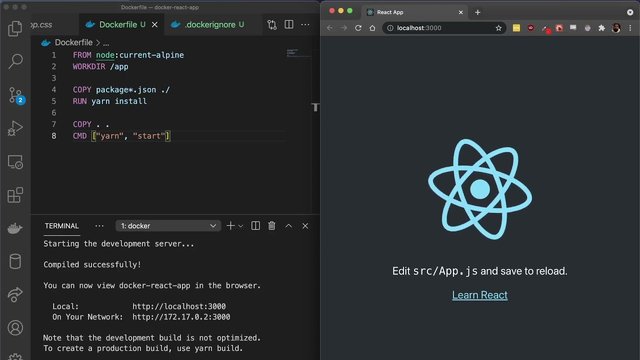Go forward in the browser
This screenshot has width=640, height=360.
point(344,28)
